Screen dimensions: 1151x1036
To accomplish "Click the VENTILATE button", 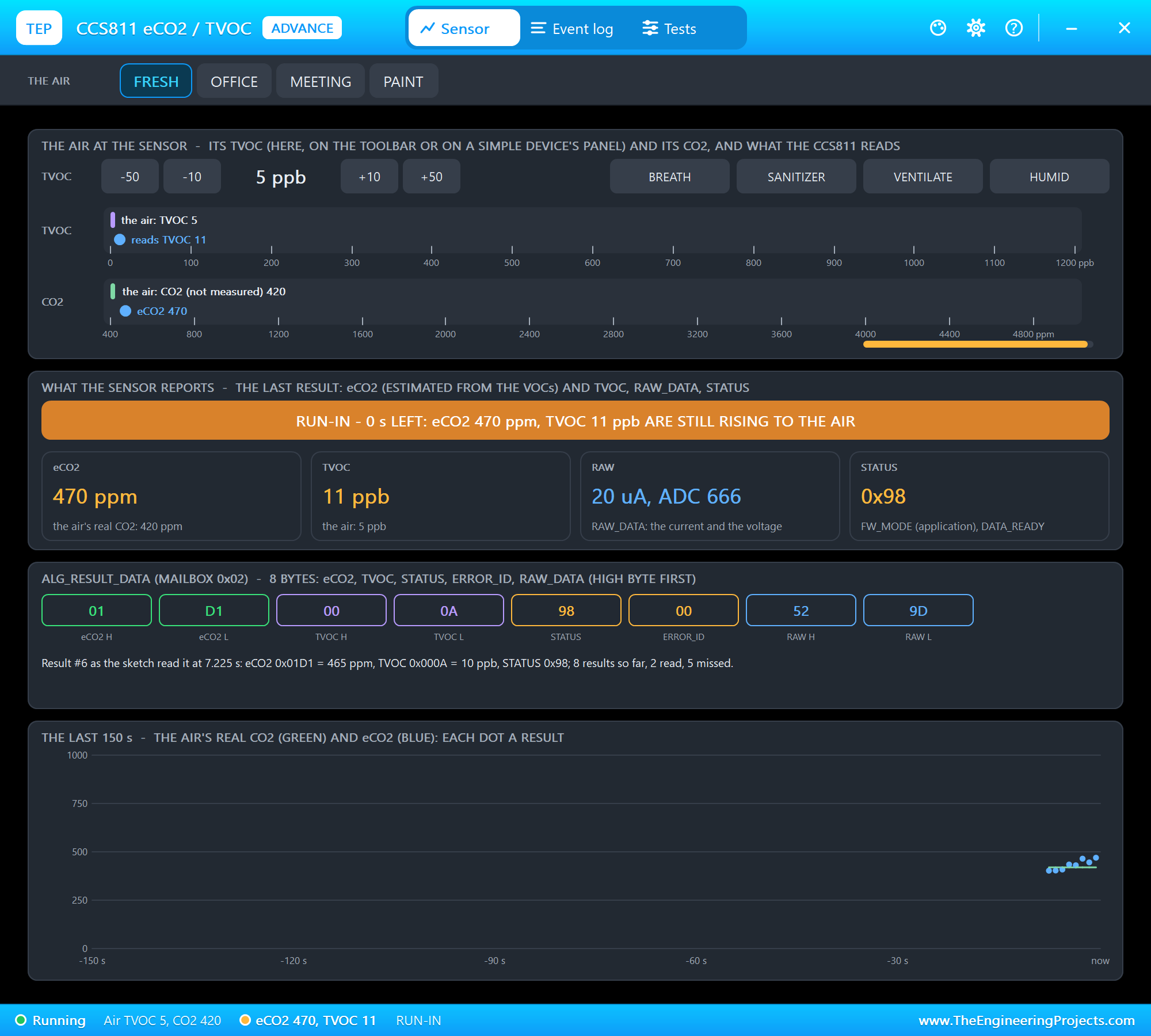I will 923,177.
